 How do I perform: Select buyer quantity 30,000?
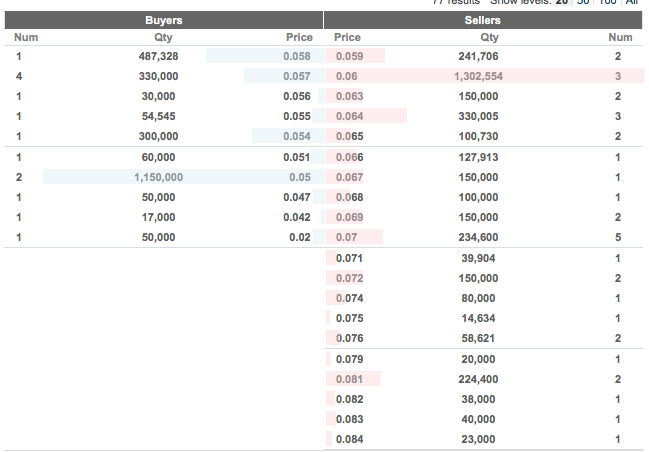(x=159, y=96)
